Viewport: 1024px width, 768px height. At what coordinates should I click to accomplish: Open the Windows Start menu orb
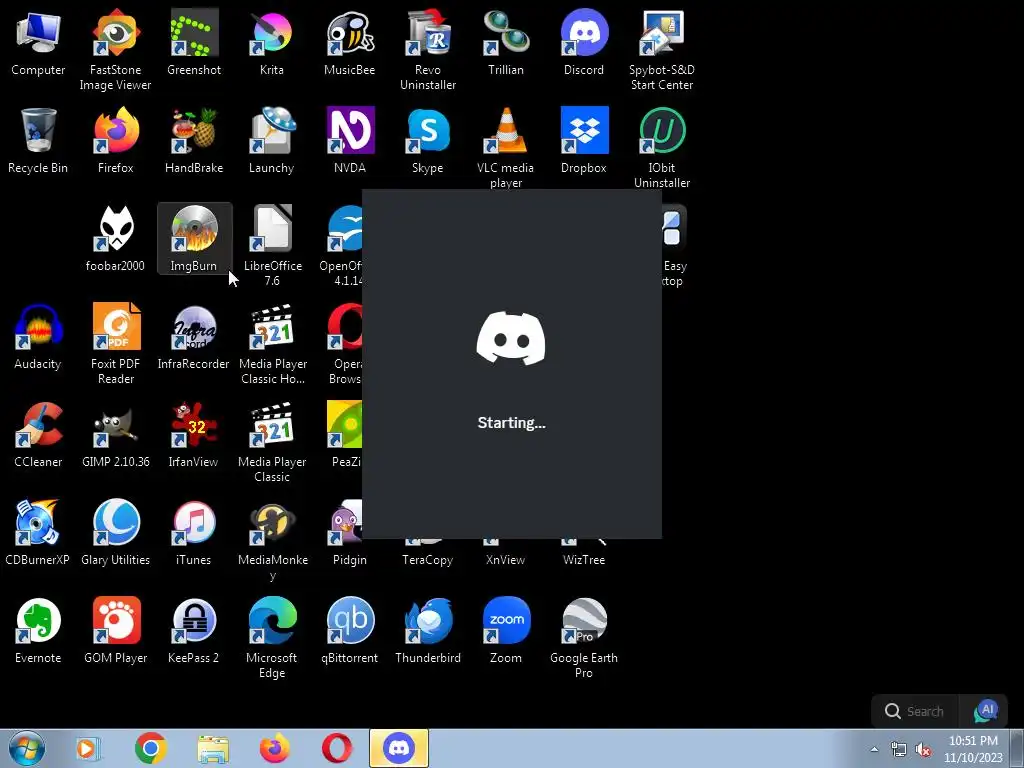(27, 748)
